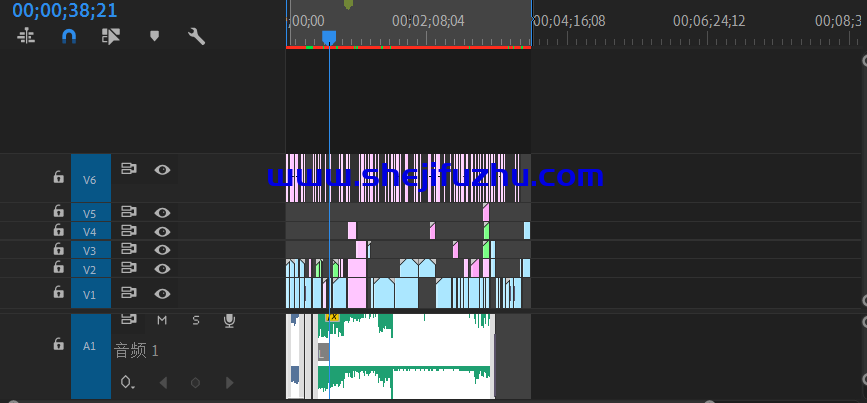Click ruler at 00;02;08;04 timecode
Image resolution: width=867 pixels, height=403 pixels.
[x=428, y=22]
